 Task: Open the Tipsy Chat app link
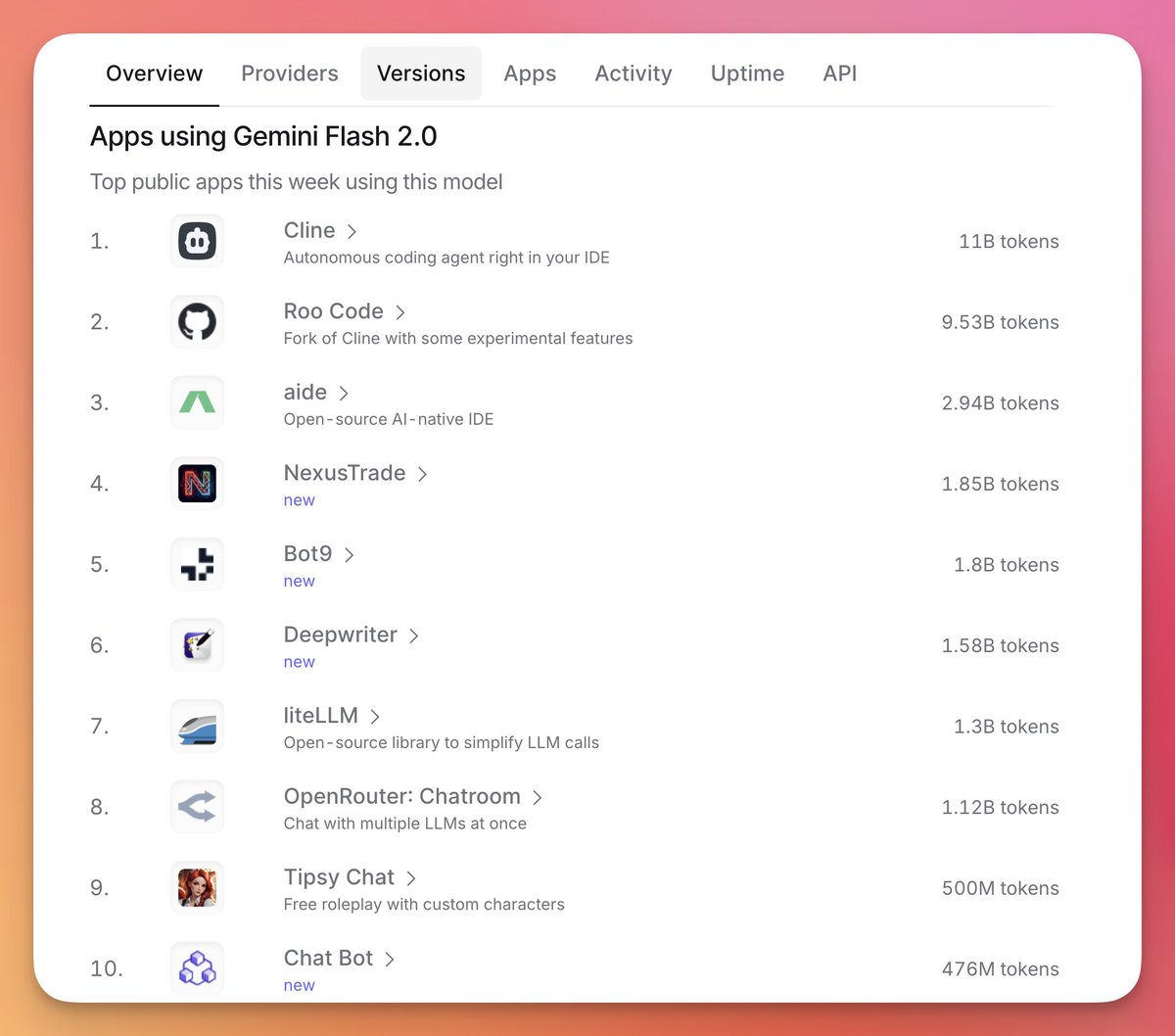tap(339, 877)
